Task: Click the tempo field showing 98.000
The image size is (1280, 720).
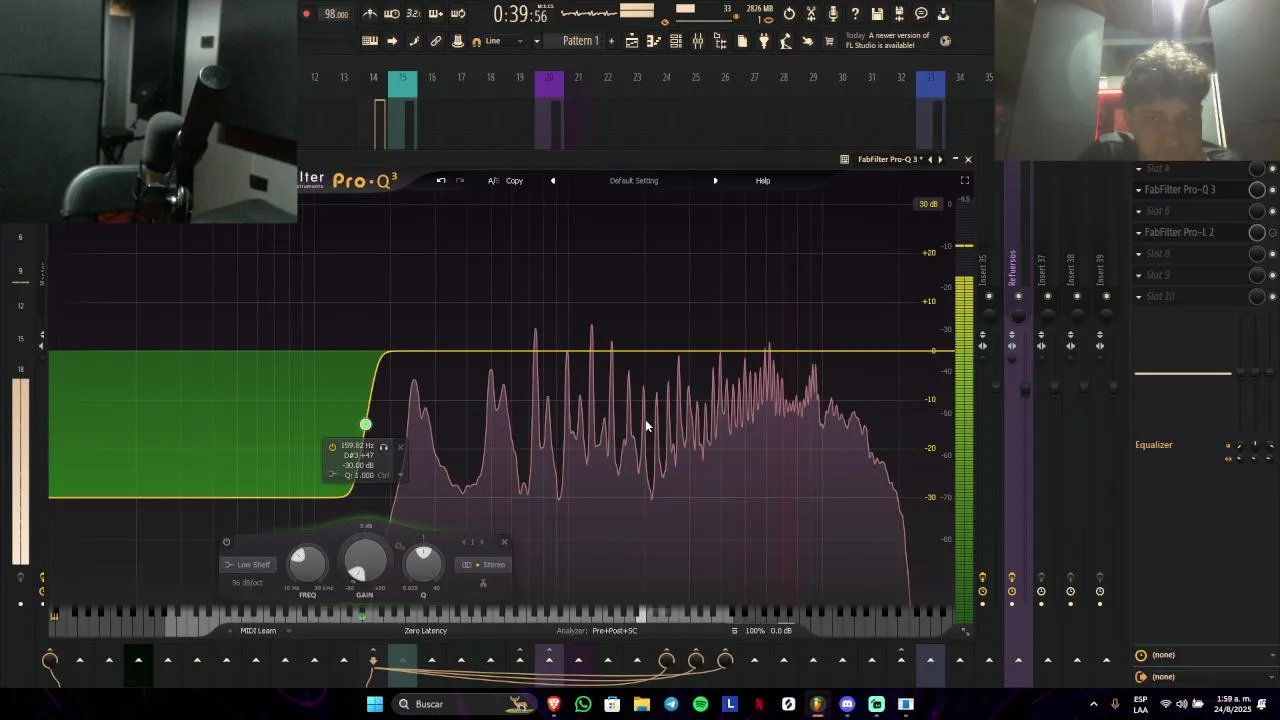Action: [x=337, y=14]
